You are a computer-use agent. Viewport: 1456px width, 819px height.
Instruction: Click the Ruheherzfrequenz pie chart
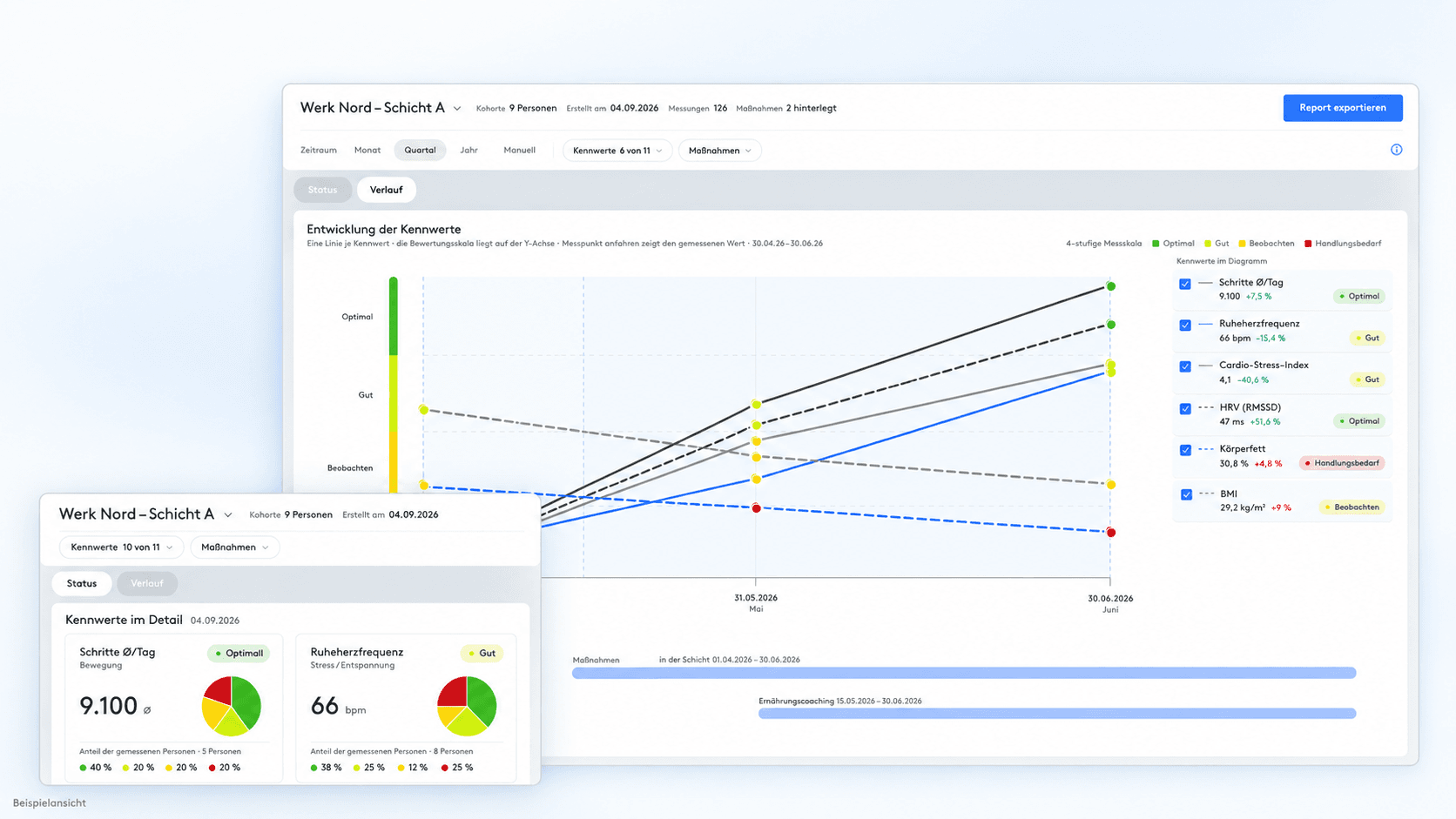coord(467,706)
